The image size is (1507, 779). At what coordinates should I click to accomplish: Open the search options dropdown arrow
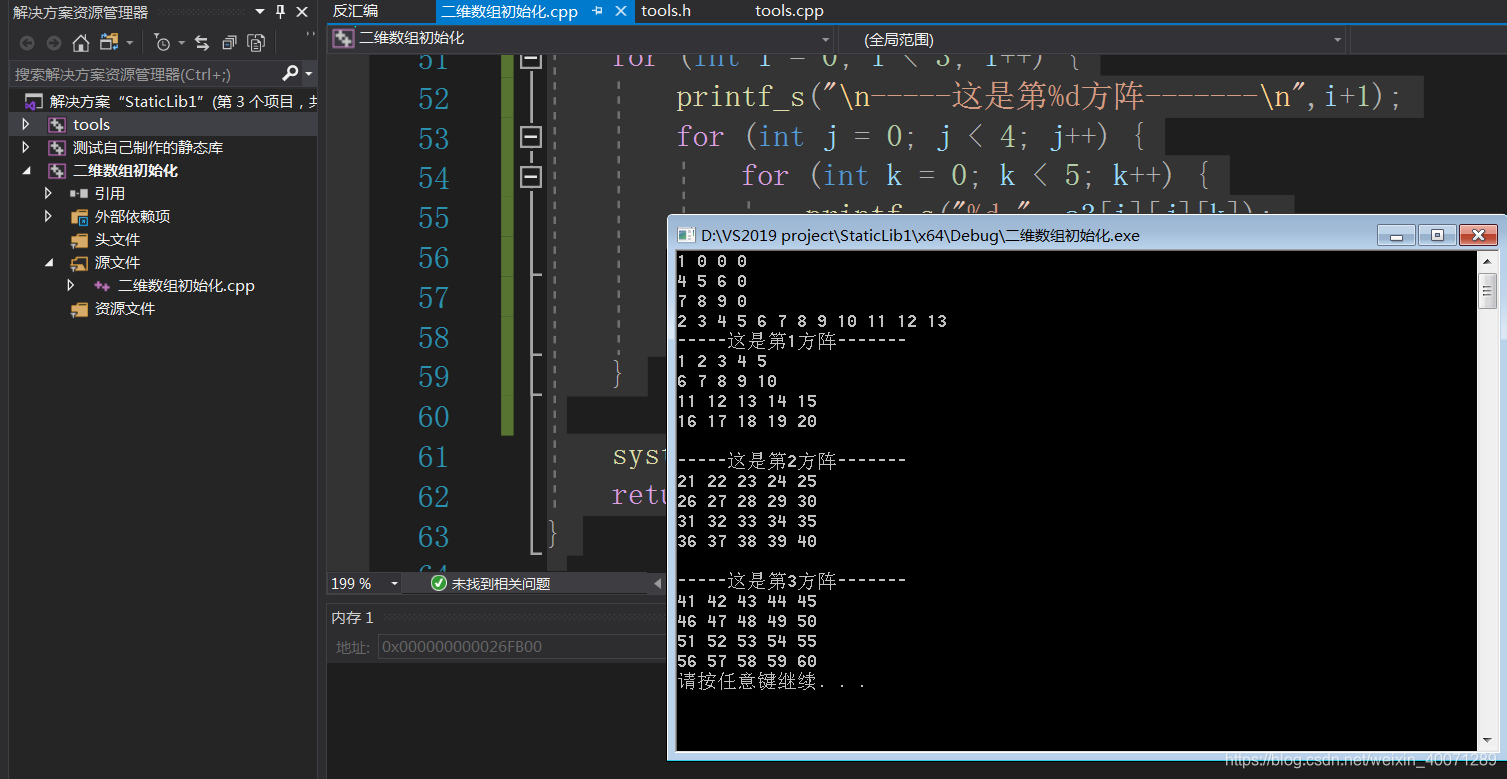[x=308, y=74]
